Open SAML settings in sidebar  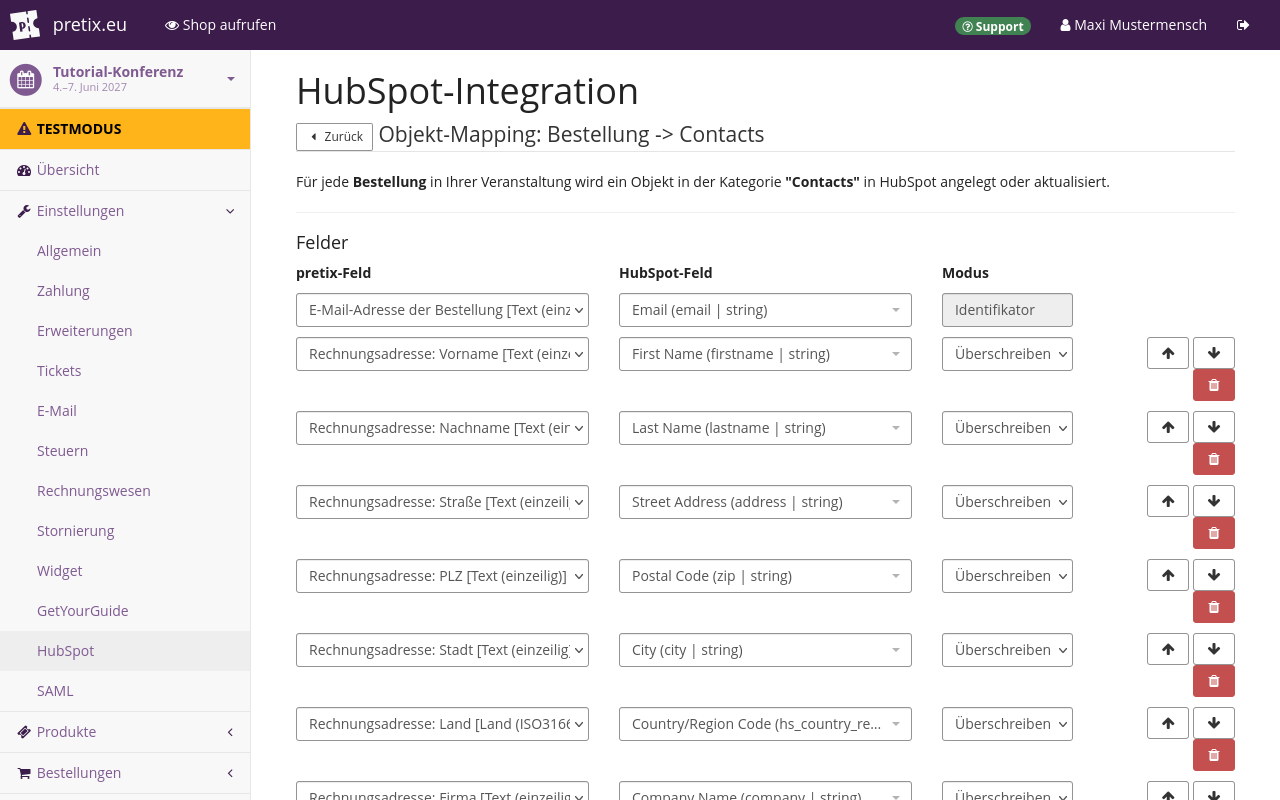(x=125, y=691)
